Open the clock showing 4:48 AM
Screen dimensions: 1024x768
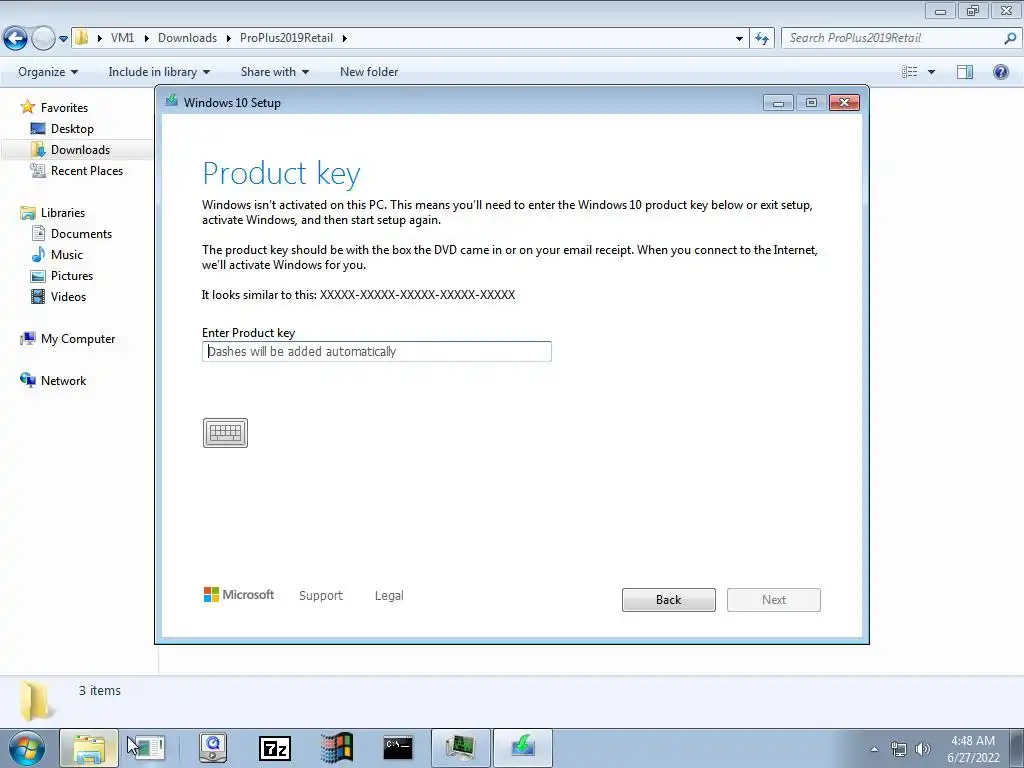click(973, 749)
